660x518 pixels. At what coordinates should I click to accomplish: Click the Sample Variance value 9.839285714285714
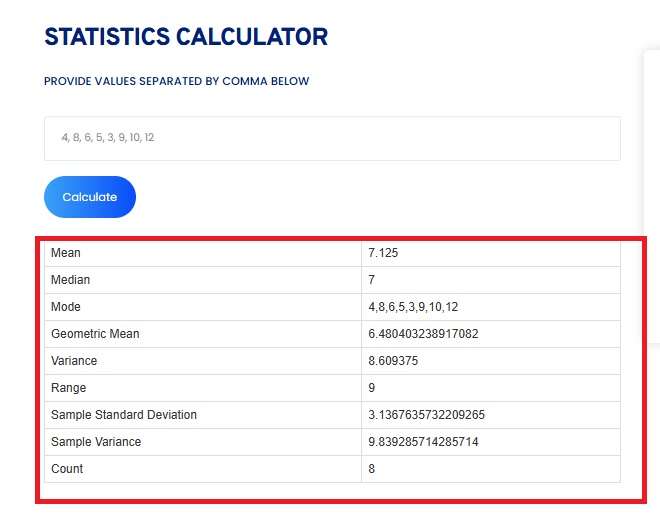click(x=423, y=442)
